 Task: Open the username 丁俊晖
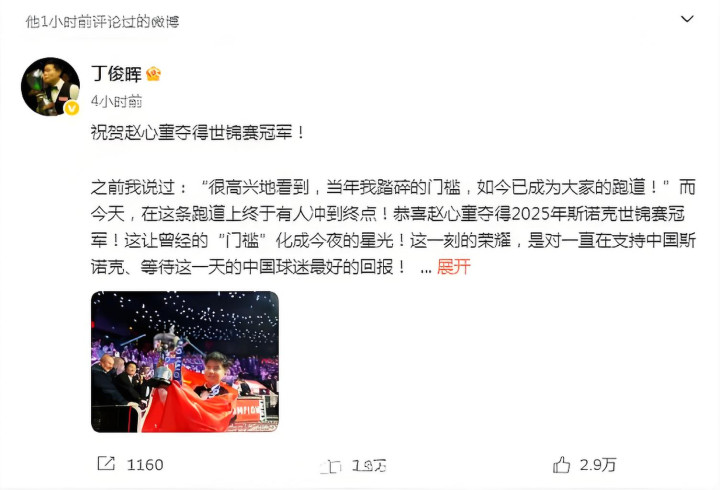coord(116,73)
